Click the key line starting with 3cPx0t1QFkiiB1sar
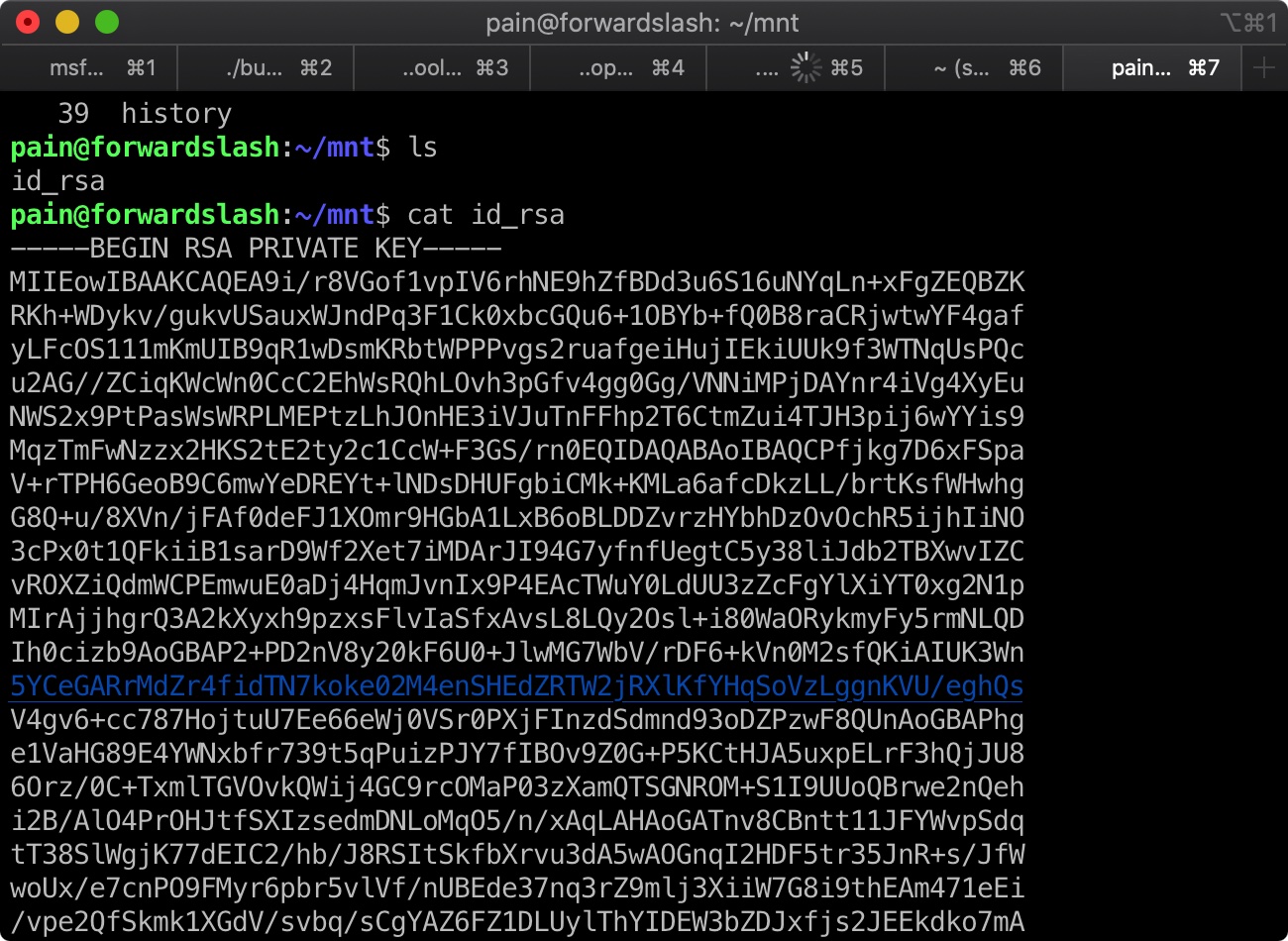The width and height of the screenshot is (1288, 941). coord(517,552)
